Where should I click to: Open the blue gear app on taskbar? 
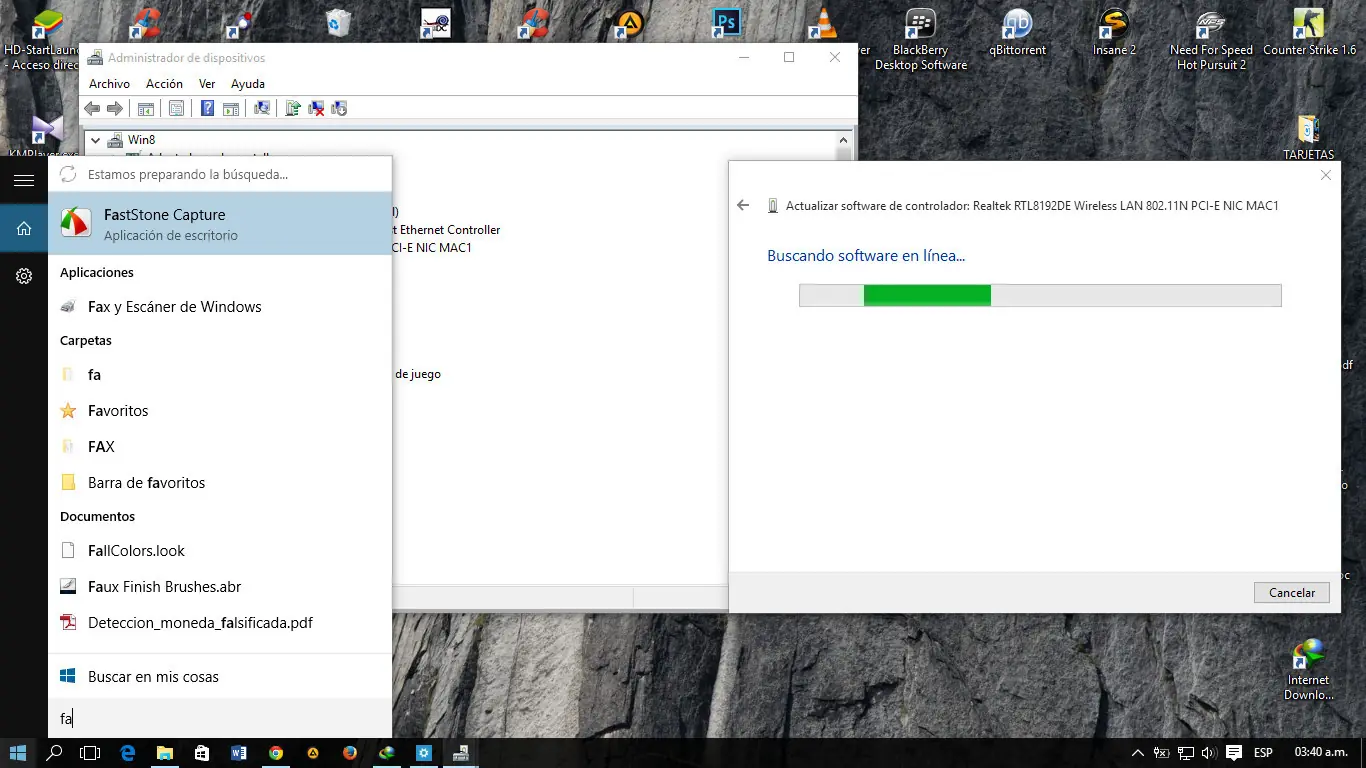[x=424, y=753]
